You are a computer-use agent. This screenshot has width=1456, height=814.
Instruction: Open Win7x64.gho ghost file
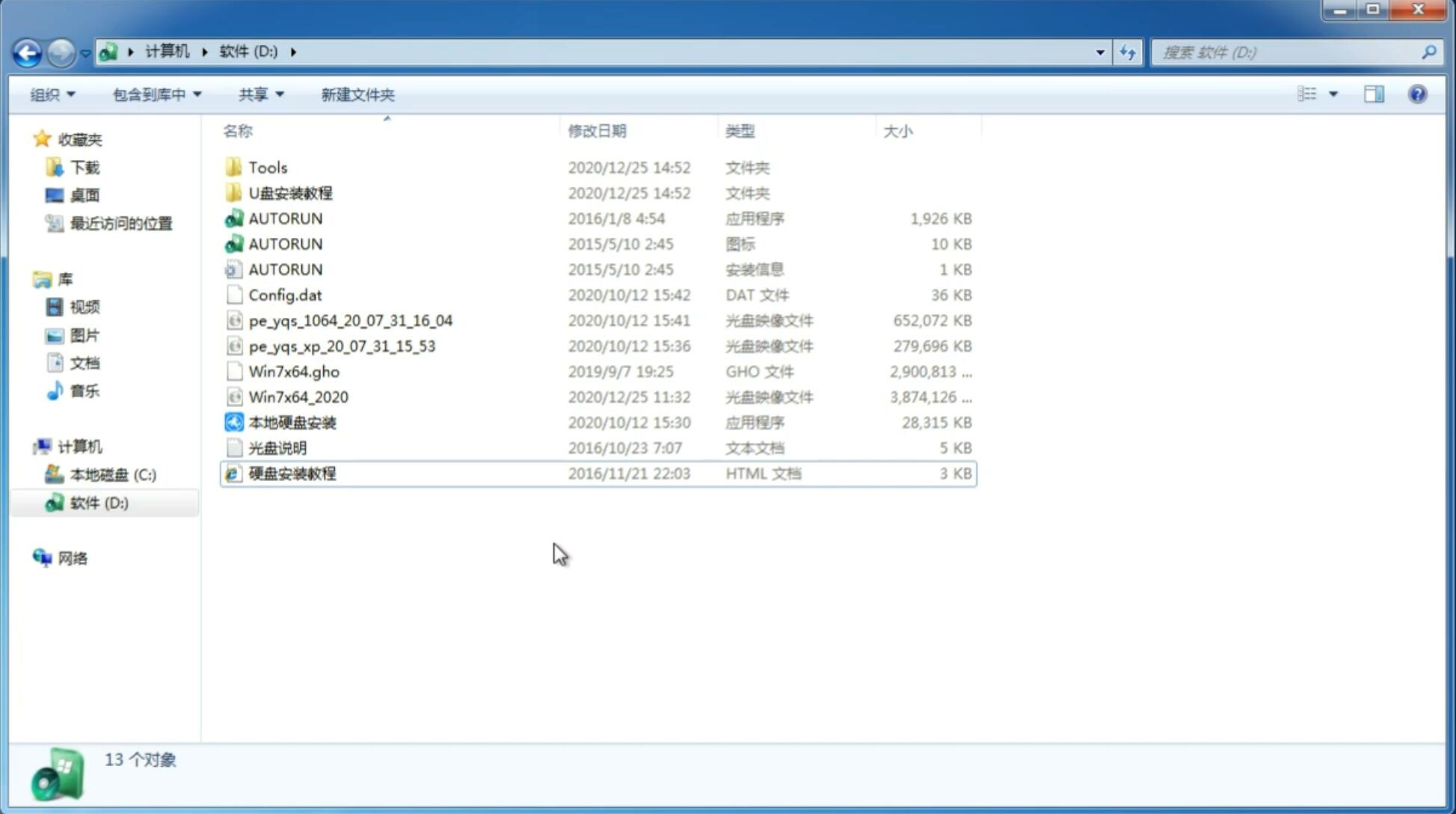[x=295, y=371]
